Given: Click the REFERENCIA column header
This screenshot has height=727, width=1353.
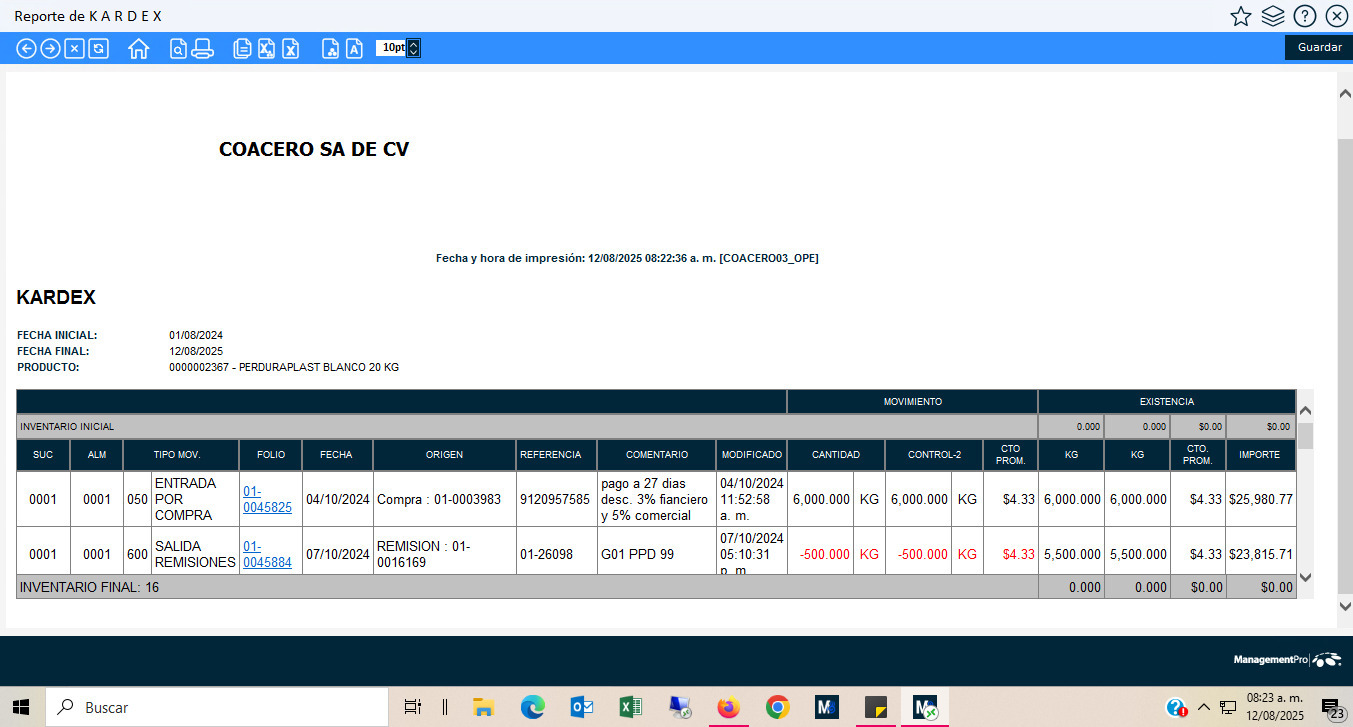Looking at the screenshot, I should [556, 455].
